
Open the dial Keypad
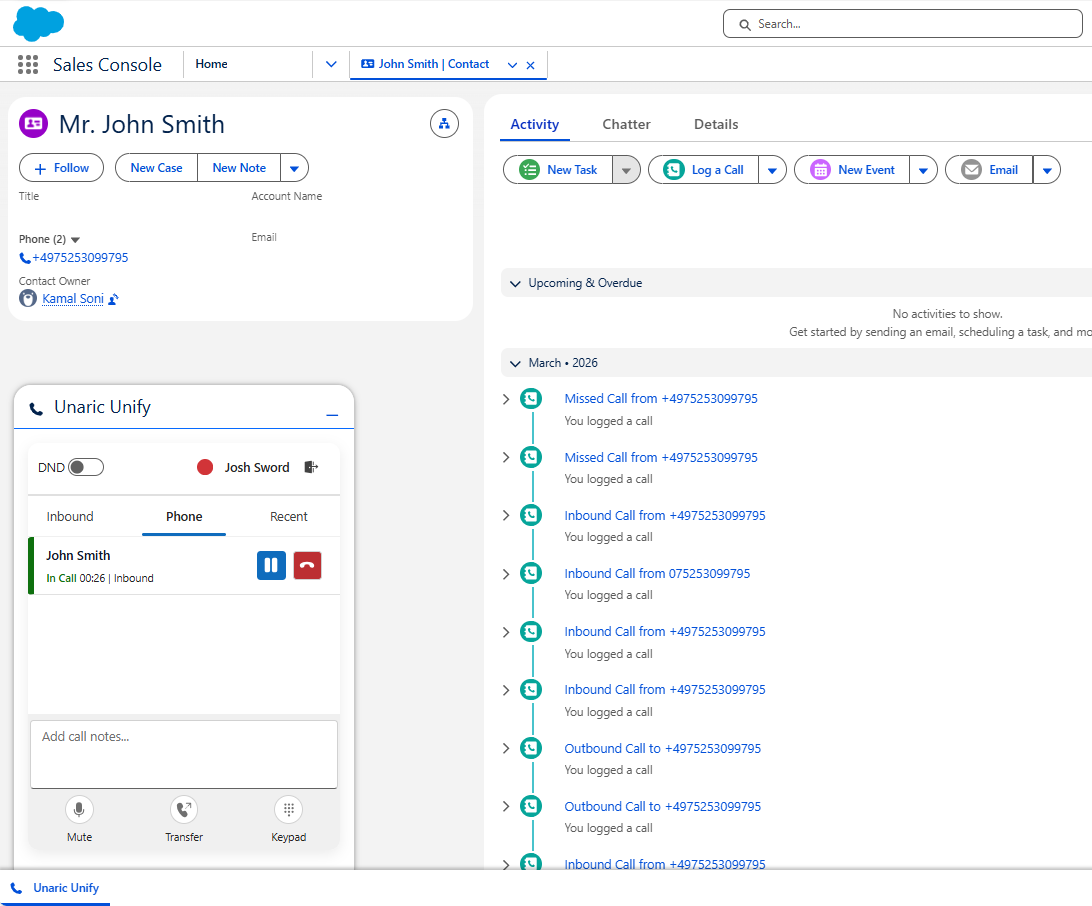[x=288, y=809]
